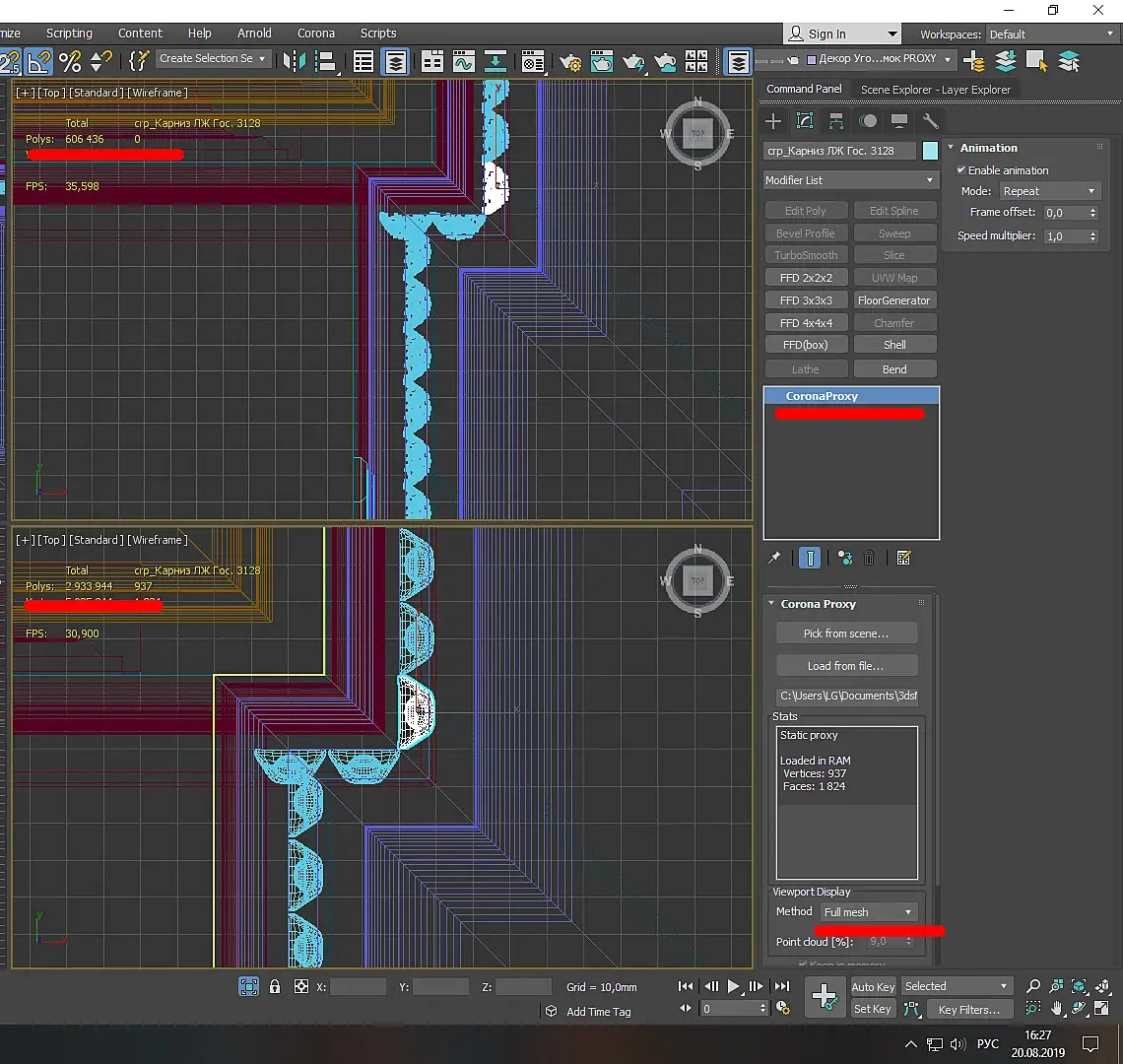This screenshot has width=1123, height=1064.
Task: Click Pin Stack icon
Action: [x=775, y=558]
